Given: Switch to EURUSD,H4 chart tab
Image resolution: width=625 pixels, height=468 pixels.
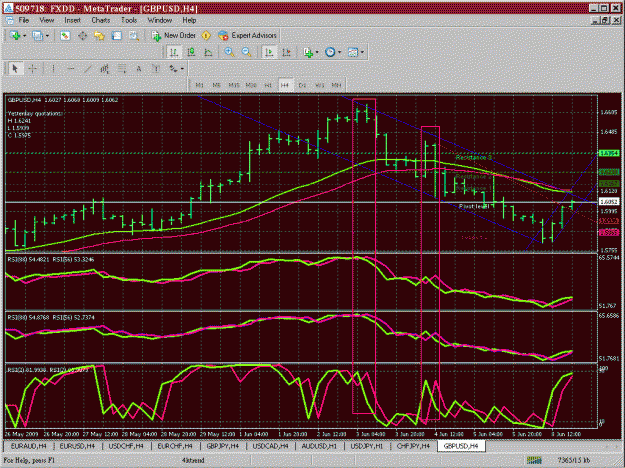Looking at the screenshot, I should tap(77, 446).
